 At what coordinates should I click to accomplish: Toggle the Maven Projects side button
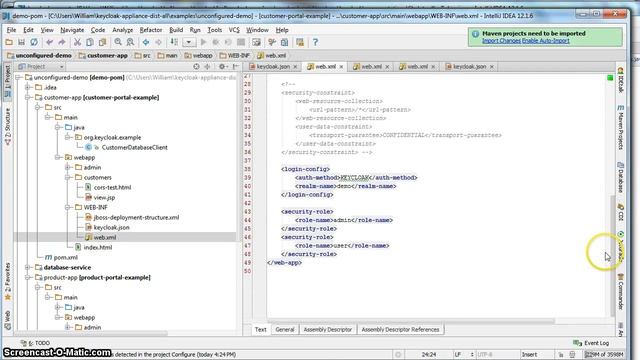(x=620, y=127)
